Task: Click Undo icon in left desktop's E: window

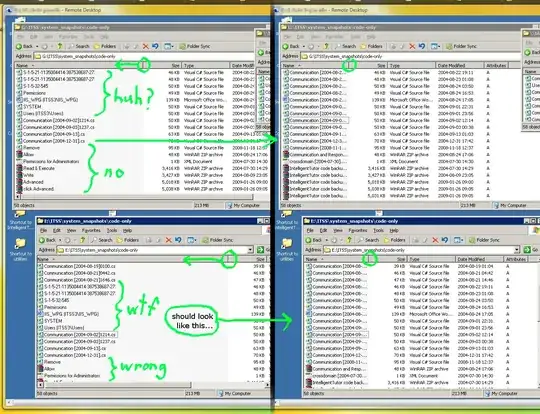Action: coord(178,240)
